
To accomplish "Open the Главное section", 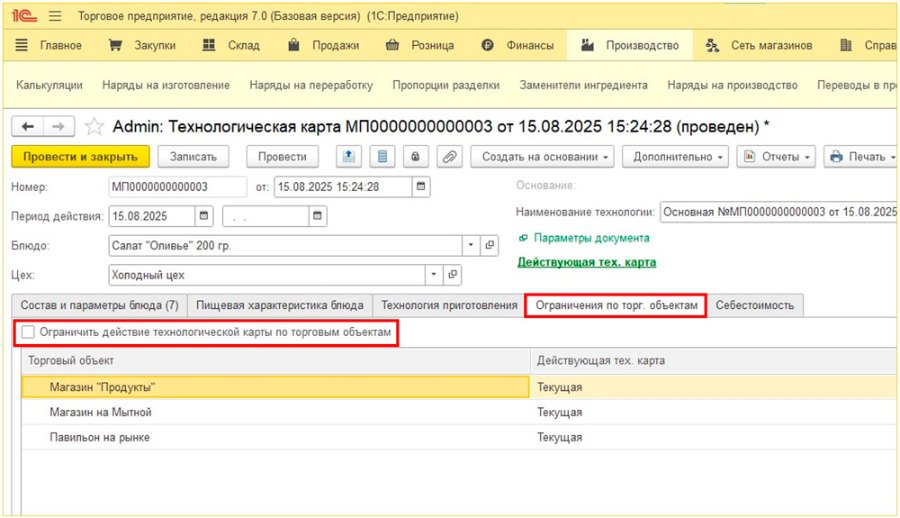I will tap(48, 45).
